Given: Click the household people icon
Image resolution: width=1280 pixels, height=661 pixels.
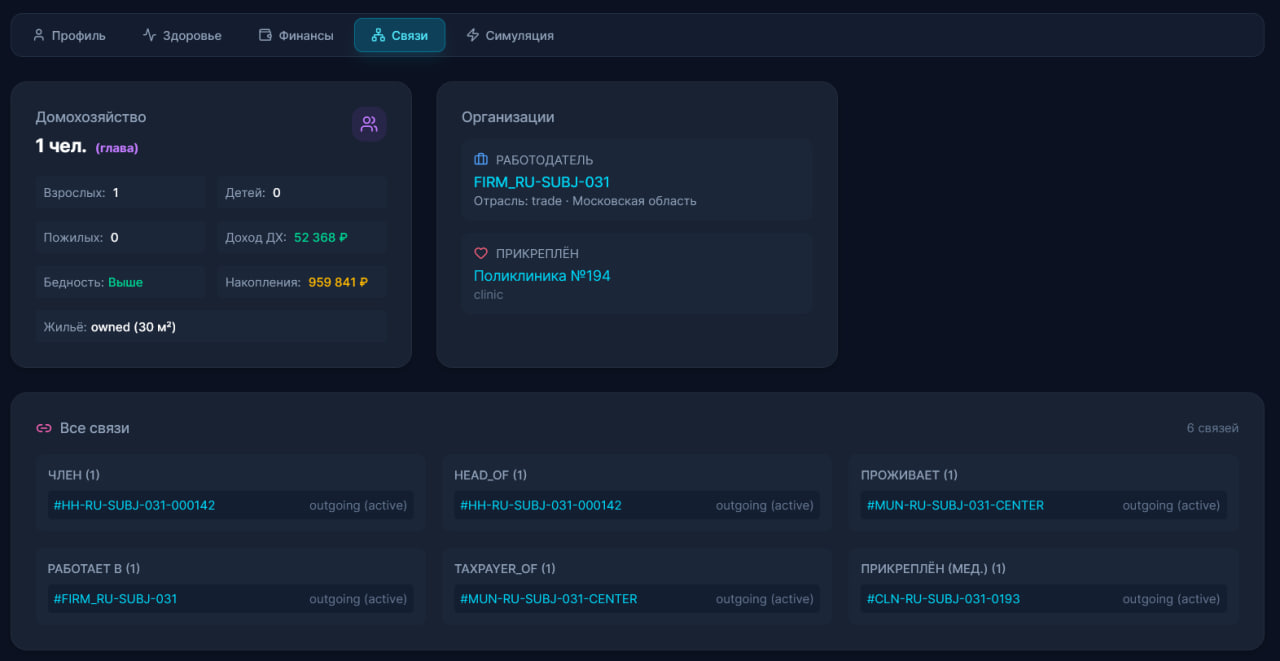Looking at the screenshot, I should pos(369,124).
